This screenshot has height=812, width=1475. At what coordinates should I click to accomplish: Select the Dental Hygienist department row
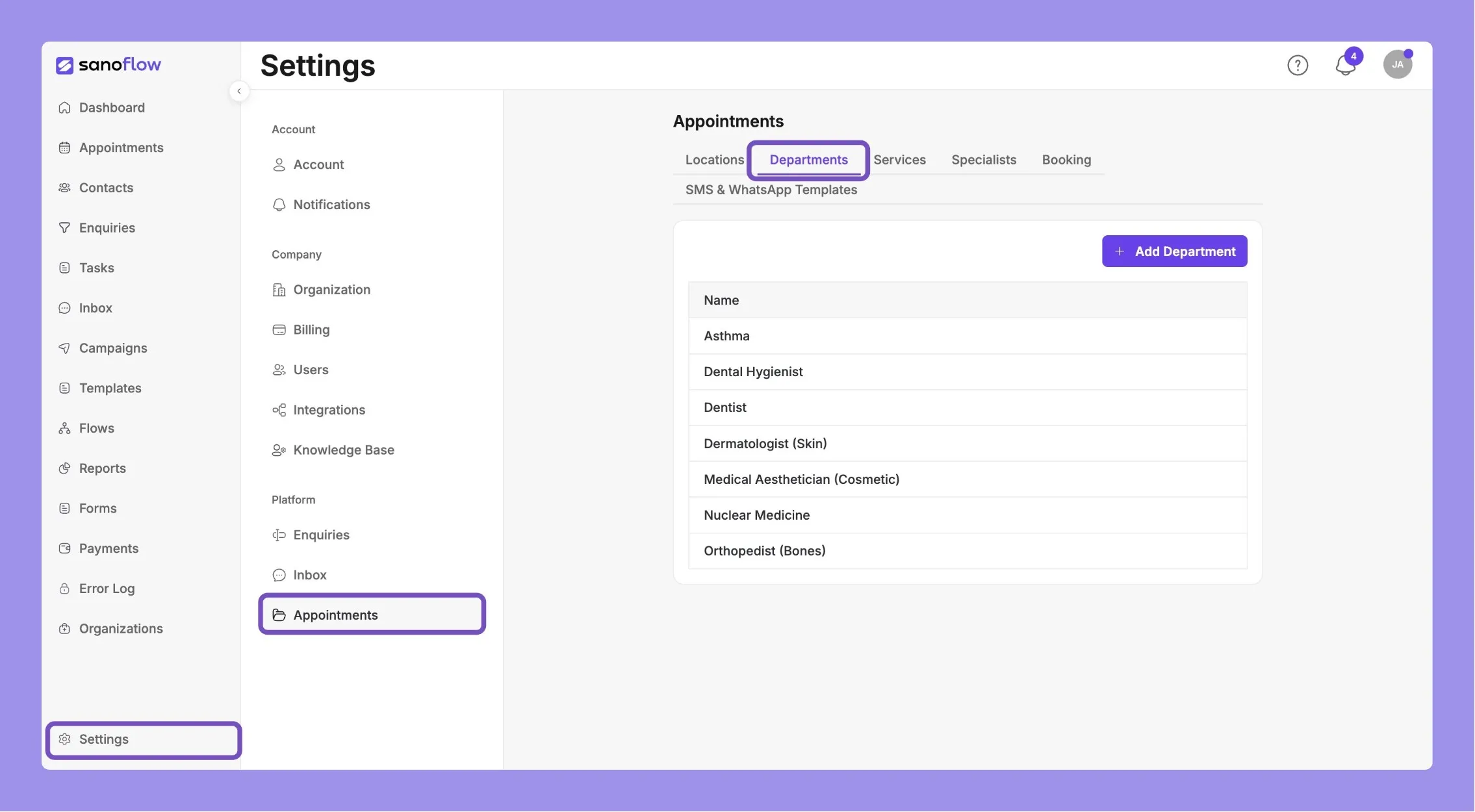tap(967, 372)
